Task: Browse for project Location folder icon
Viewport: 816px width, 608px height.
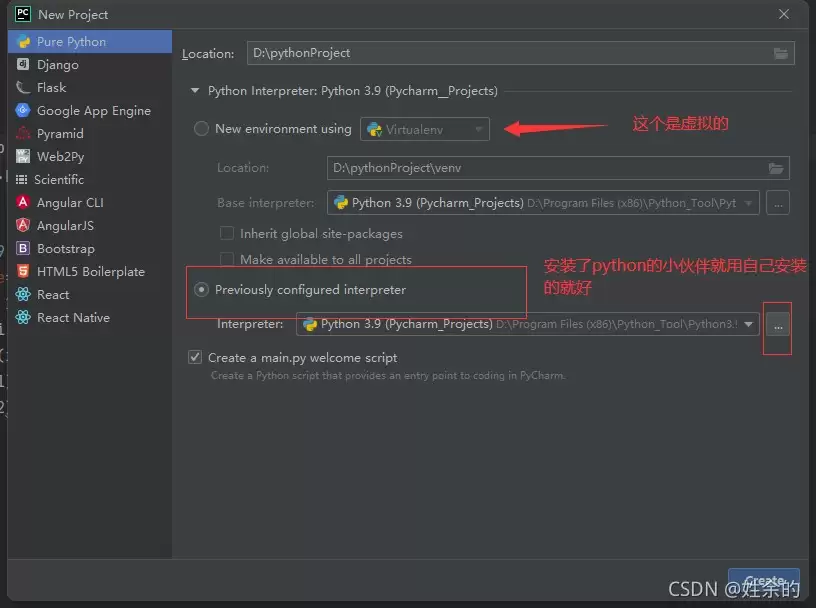Action: (781, 53)
